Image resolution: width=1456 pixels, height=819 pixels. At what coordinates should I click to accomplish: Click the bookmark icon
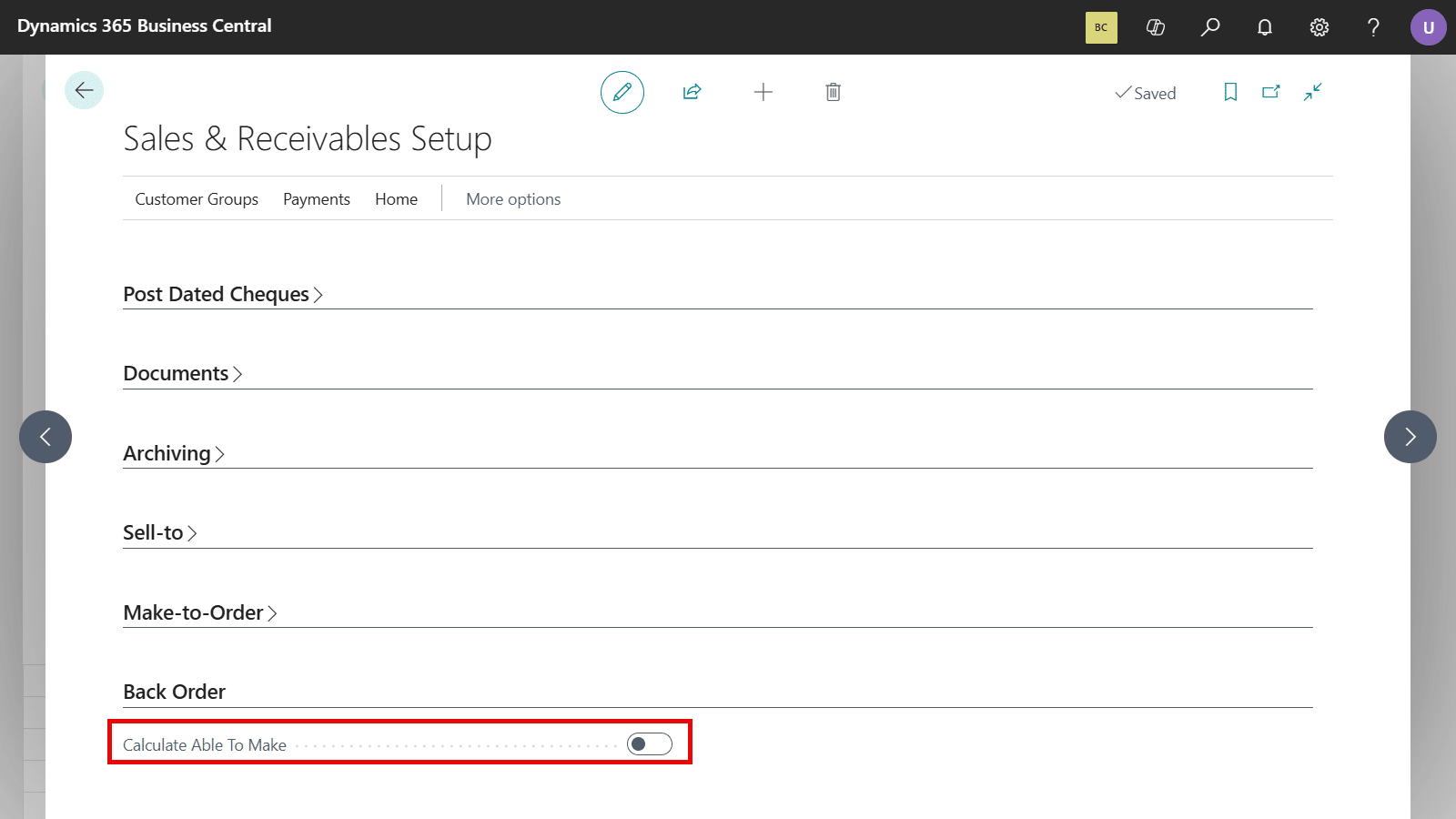pos(1230,92)
